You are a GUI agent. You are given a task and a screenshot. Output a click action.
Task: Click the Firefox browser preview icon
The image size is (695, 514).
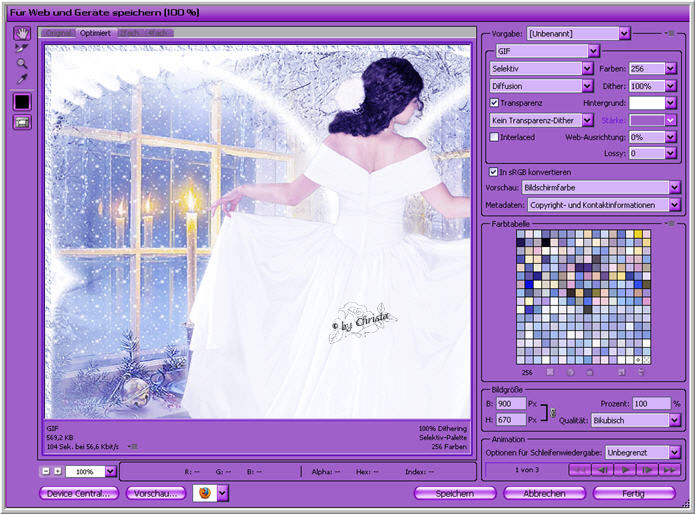[x=204, y=493]
